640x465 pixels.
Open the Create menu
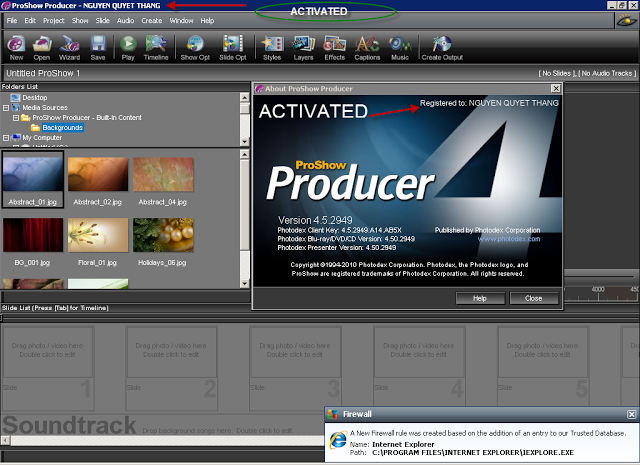tap(152, 20)
